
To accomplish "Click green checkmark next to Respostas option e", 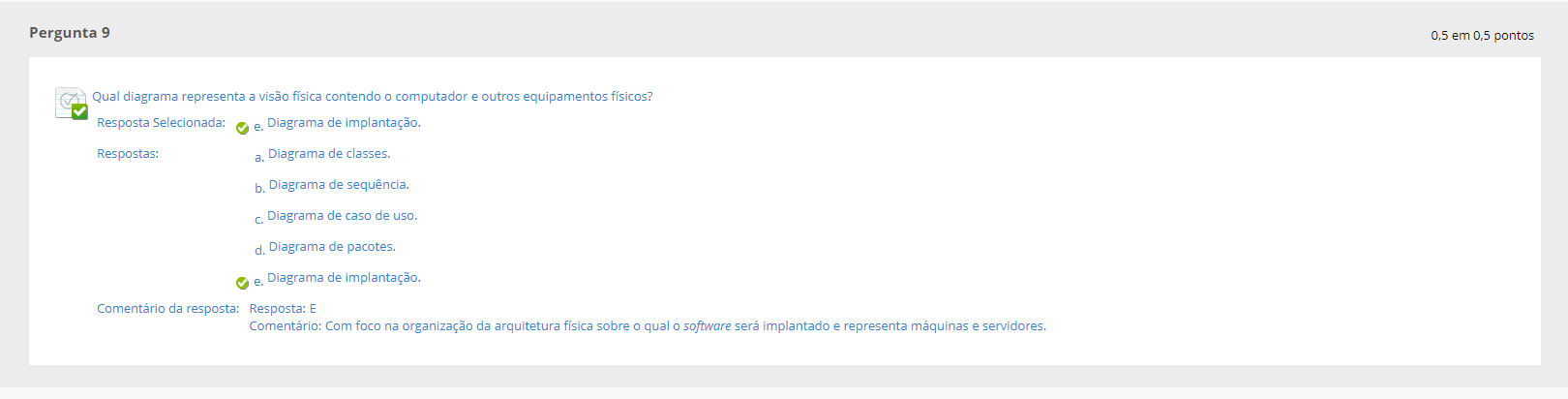I will tap(242, 283).
